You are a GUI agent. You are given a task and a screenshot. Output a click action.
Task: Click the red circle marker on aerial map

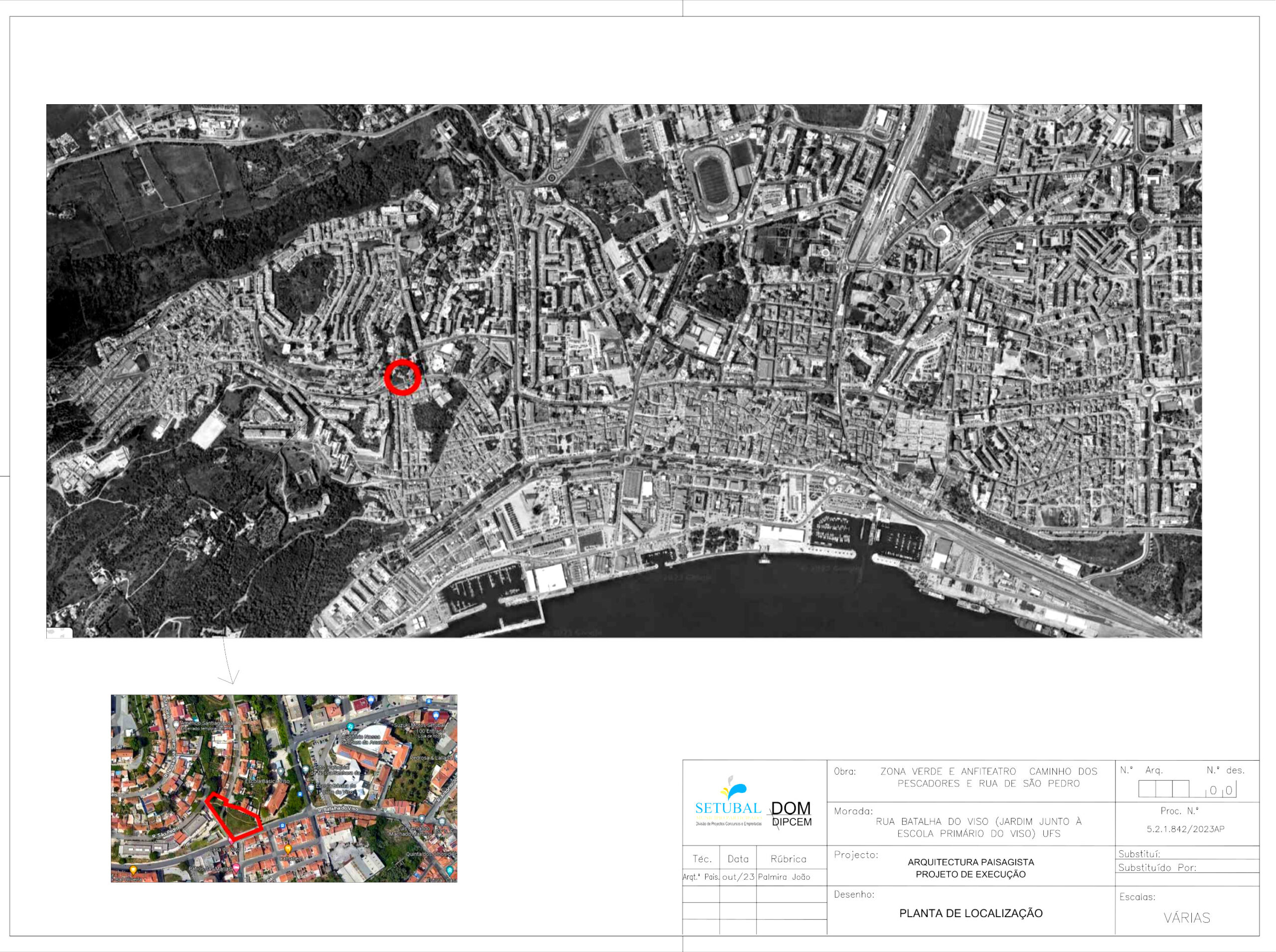[x=402, y=377]
